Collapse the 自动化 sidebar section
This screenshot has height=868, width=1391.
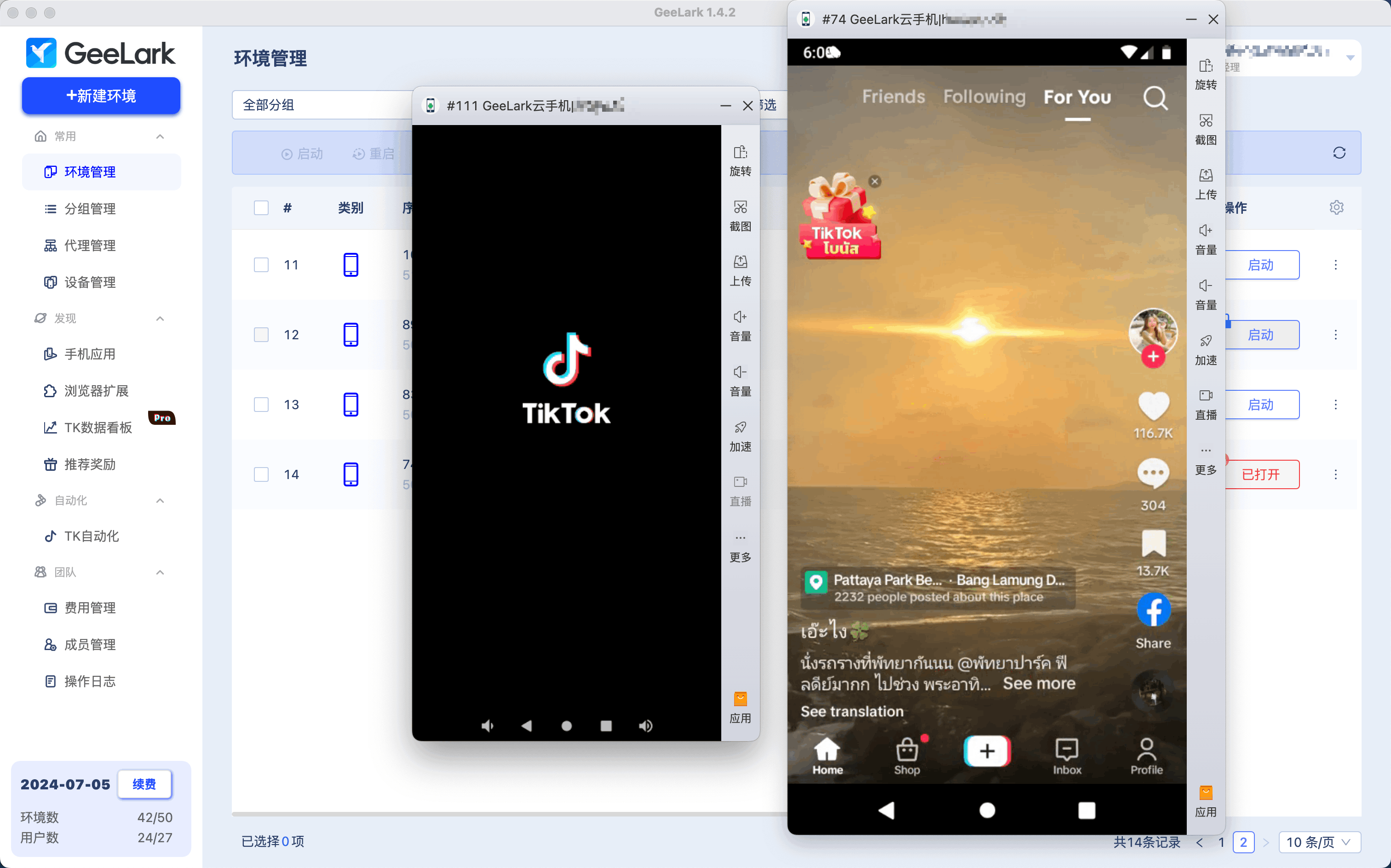160,501
